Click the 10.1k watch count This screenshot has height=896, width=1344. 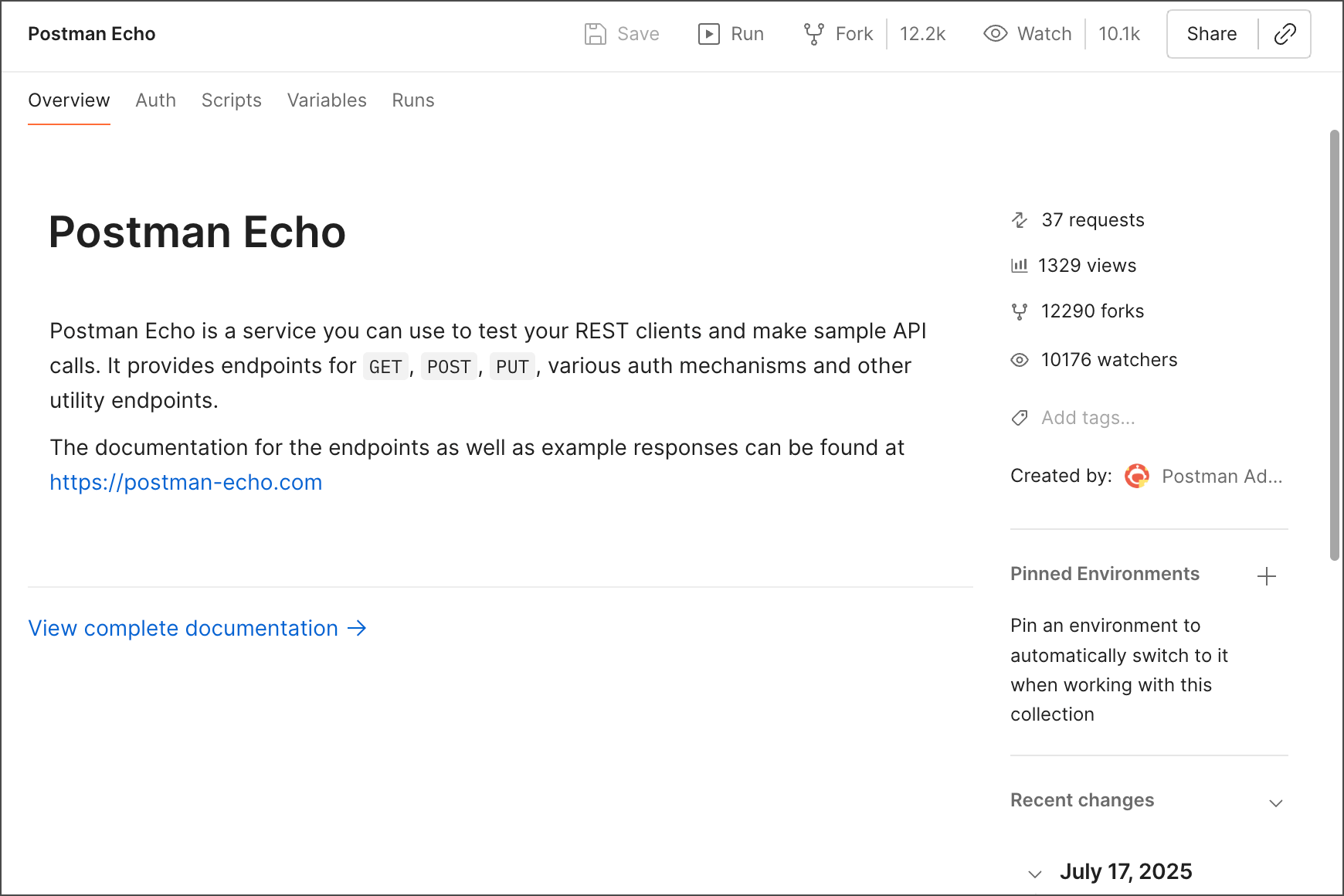(1119, 34)
